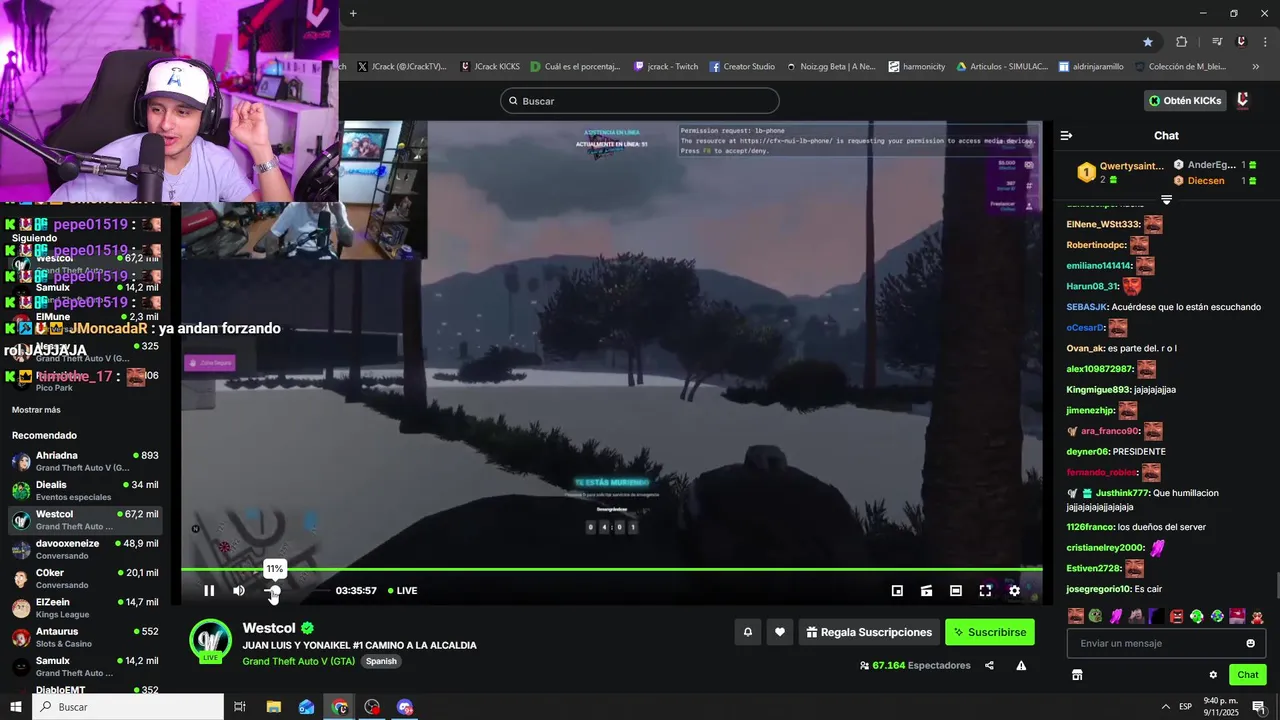Image resolution: width=1280 pixels, height=720 pixels.
Task: Click Justhink777 username in chat
Action: 1121,493
